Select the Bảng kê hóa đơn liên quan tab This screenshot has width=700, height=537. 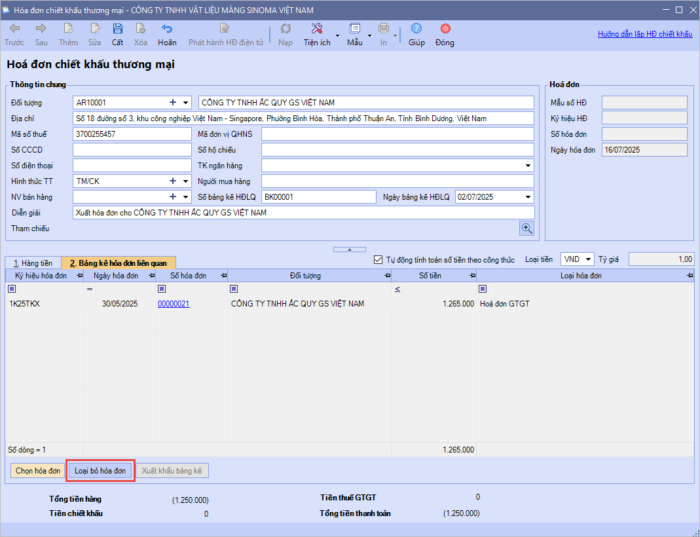click(x=118, y=262)
